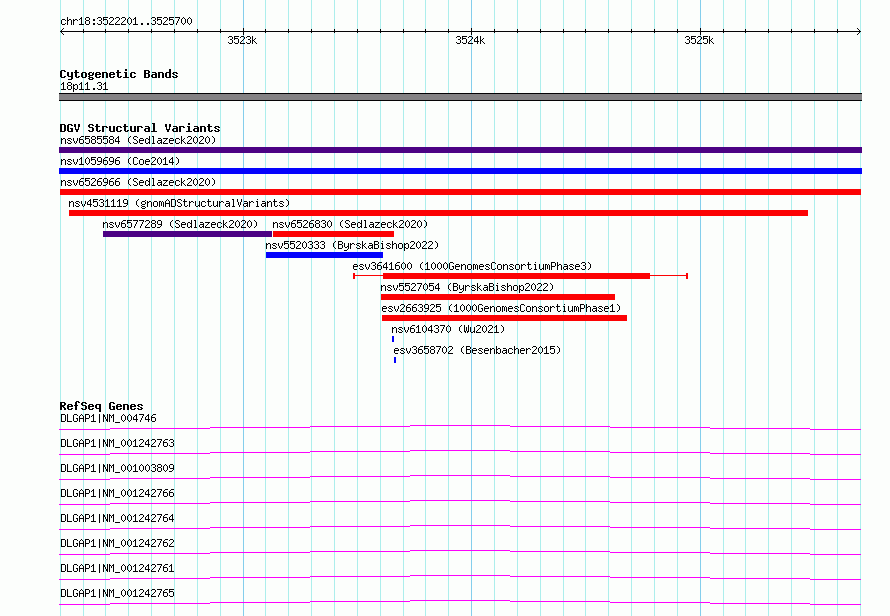Click the nsv6577289 (Sedlazeck2020) label

click(180, 224)
